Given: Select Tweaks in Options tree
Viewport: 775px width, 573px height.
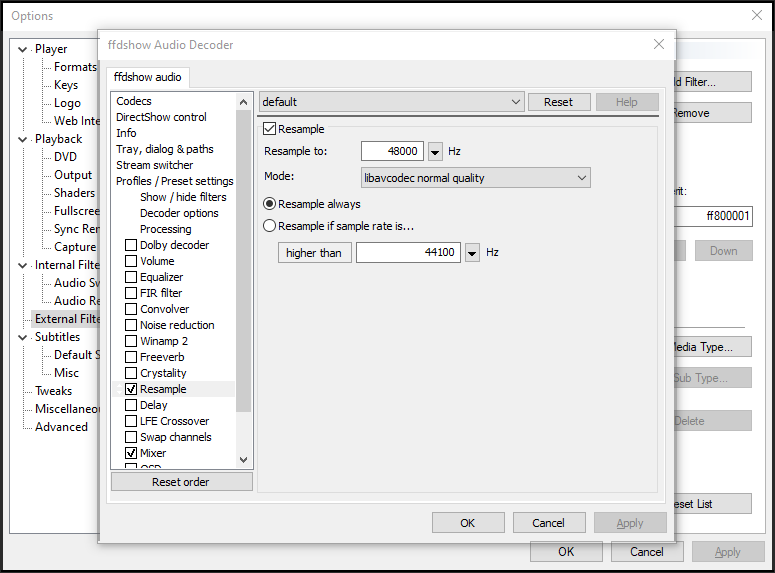Looking at the screenshot, I should tap(53, 391).
